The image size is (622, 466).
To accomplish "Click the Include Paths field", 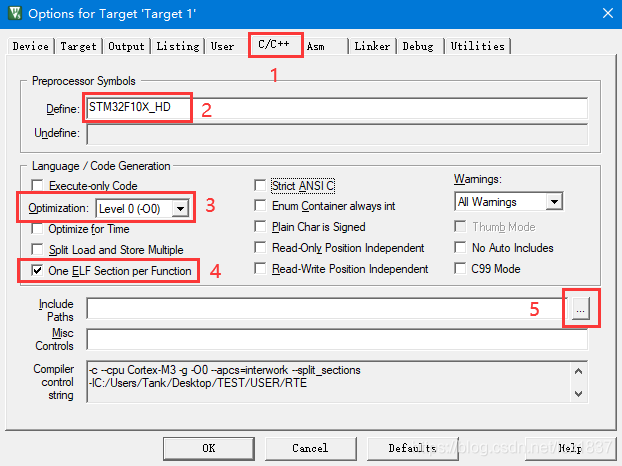I will (327, 309).
